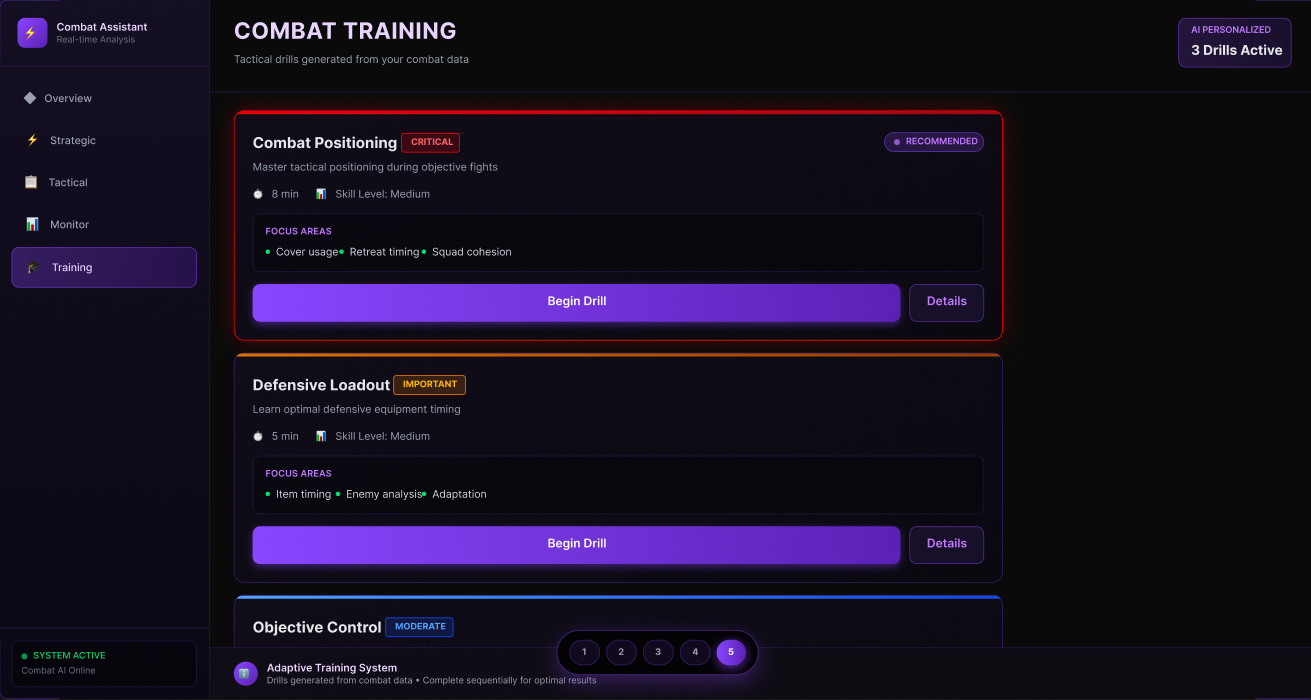Open Details for Defensive Loadout
1311x700 pixels.
pos(946,544)
